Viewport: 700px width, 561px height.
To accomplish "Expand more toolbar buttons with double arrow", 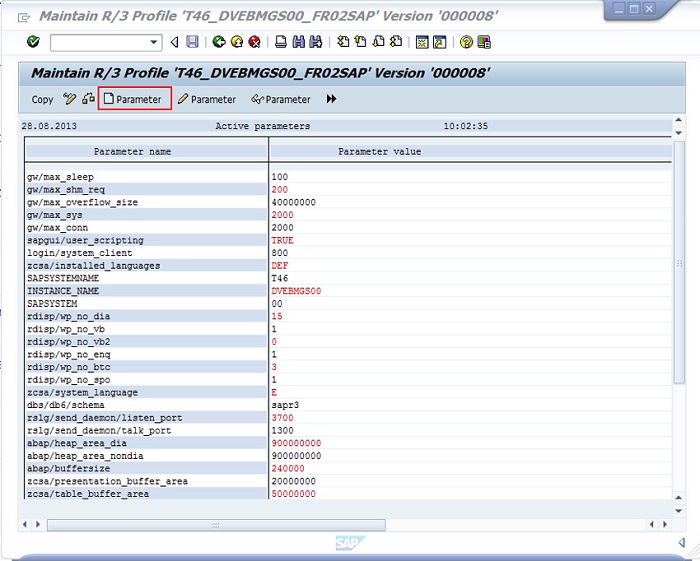I will [332, 99].
